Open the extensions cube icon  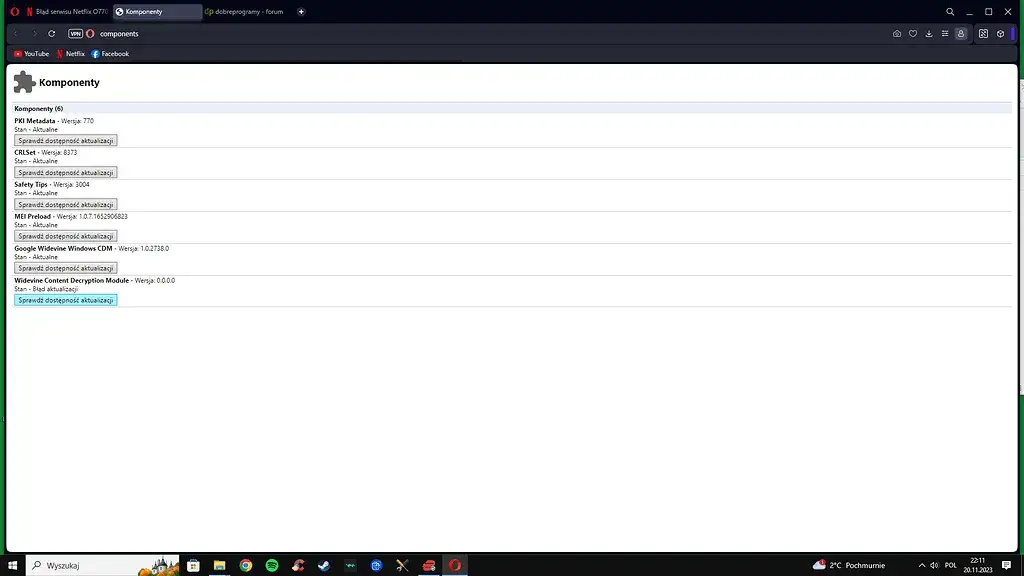coord(1000,33)
